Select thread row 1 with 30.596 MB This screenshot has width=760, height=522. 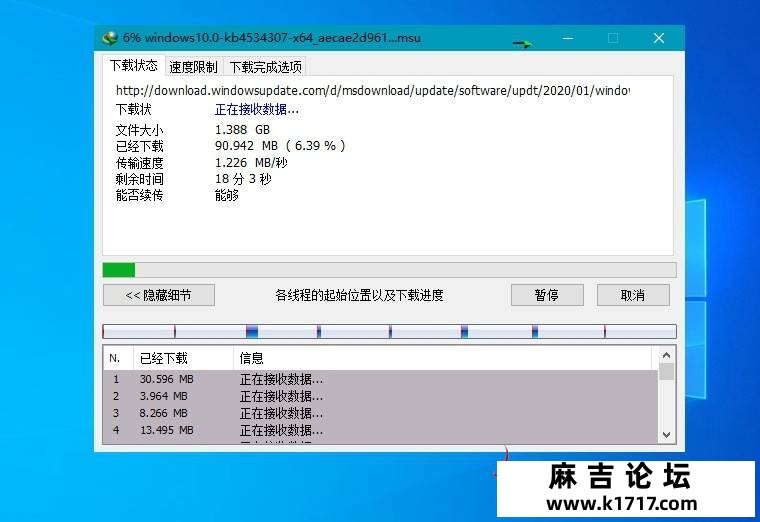point(380,379)
